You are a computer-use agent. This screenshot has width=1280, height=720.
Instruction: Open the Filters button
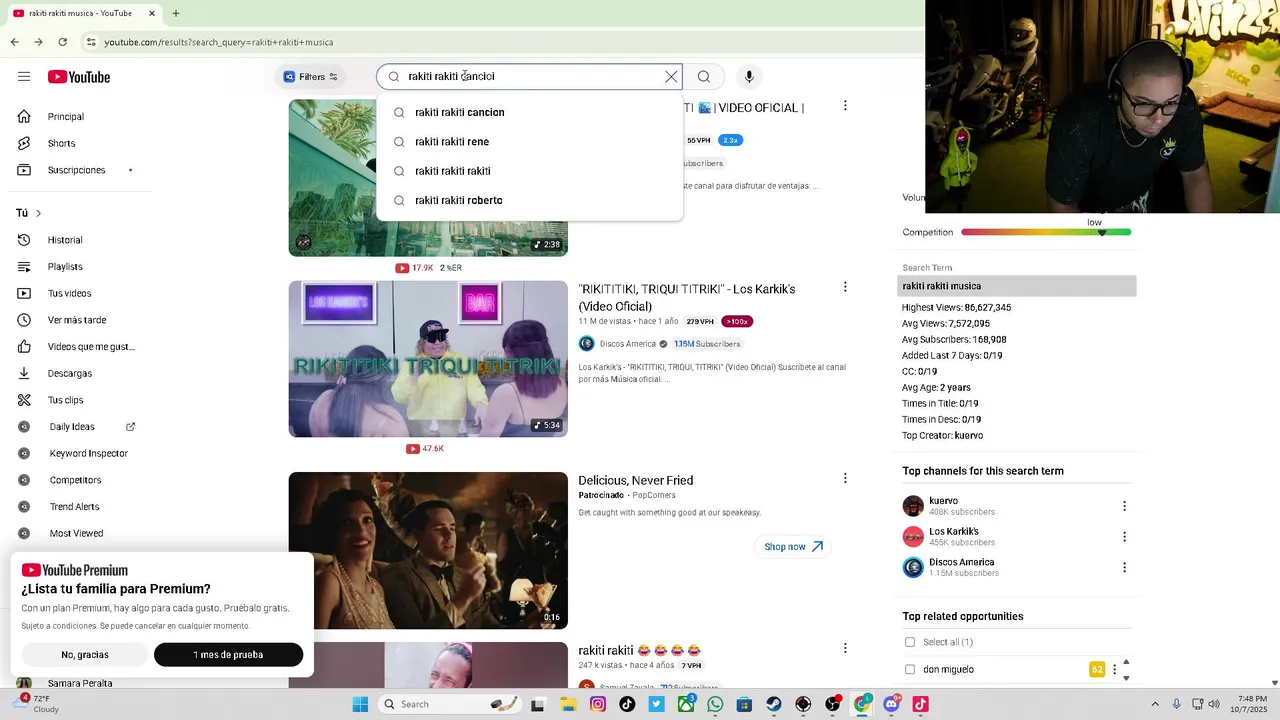click(x=311, y=77)
